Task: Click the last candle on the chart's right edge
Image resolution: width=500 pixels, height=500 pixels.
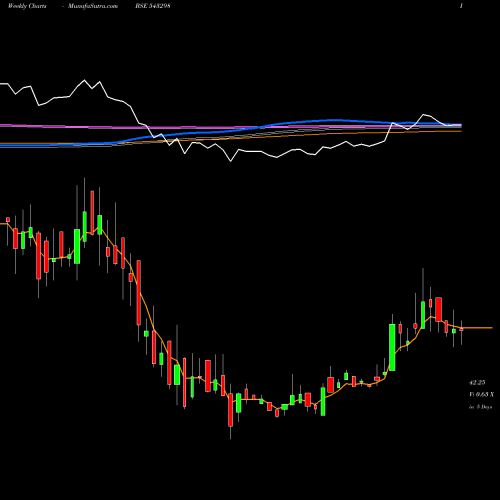Action: 462,329
